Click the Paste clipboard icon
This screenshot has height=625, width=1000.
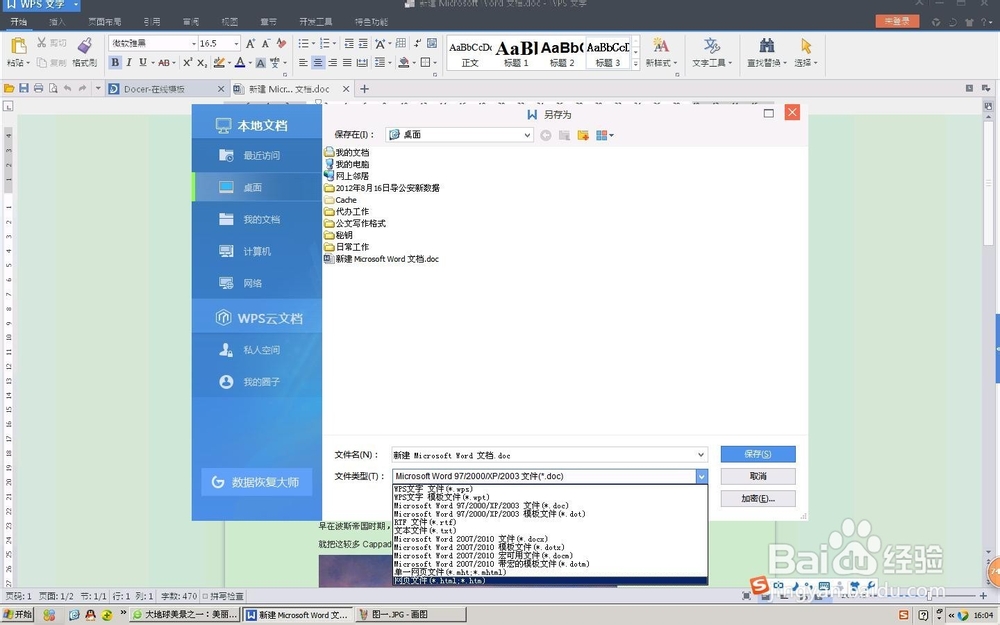click(18, 45)
